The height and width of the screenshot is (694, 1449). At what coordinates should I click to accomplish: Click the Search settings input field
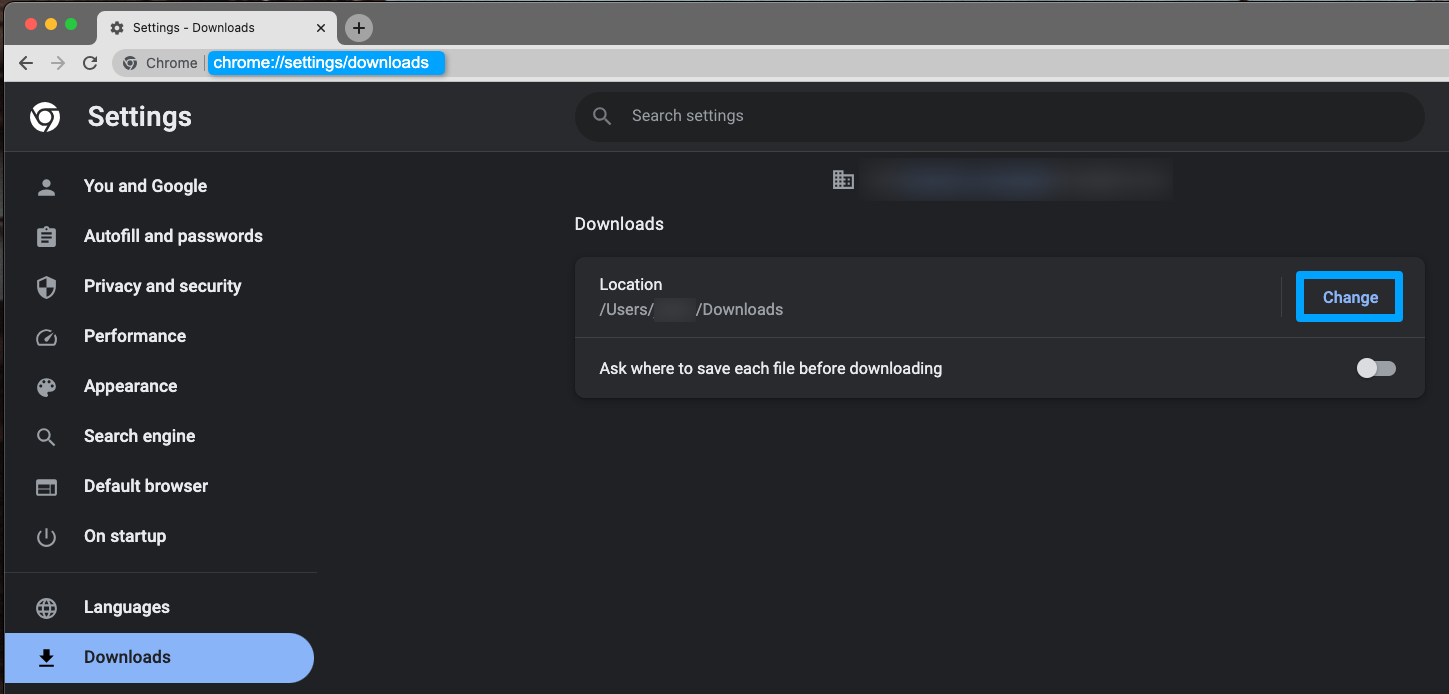(1000, 116)
